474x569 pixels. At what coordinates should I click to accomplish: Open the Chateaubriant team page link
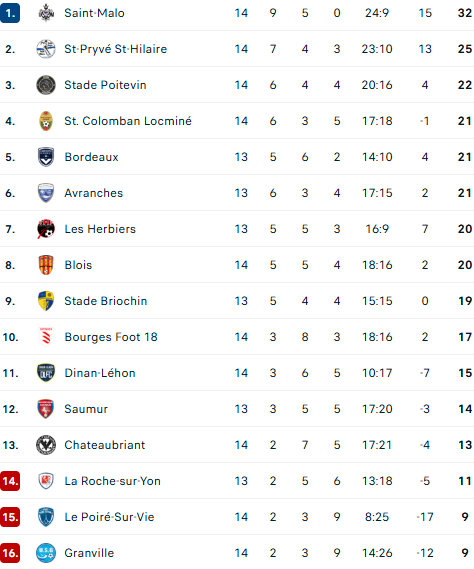click(x=105, y=445)
